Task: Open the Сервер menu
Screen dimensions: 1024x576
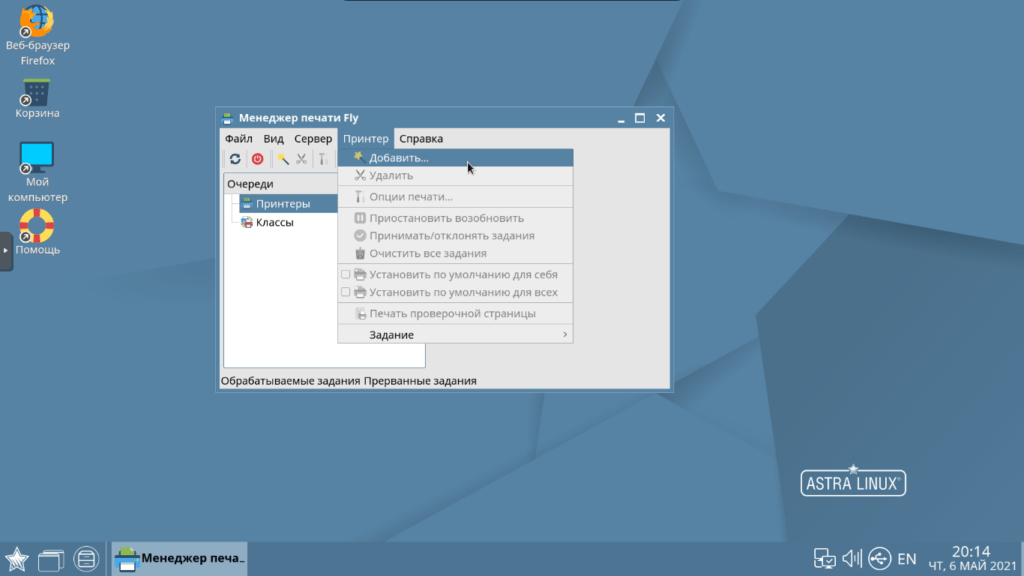Action: click(x=313, y=139)
